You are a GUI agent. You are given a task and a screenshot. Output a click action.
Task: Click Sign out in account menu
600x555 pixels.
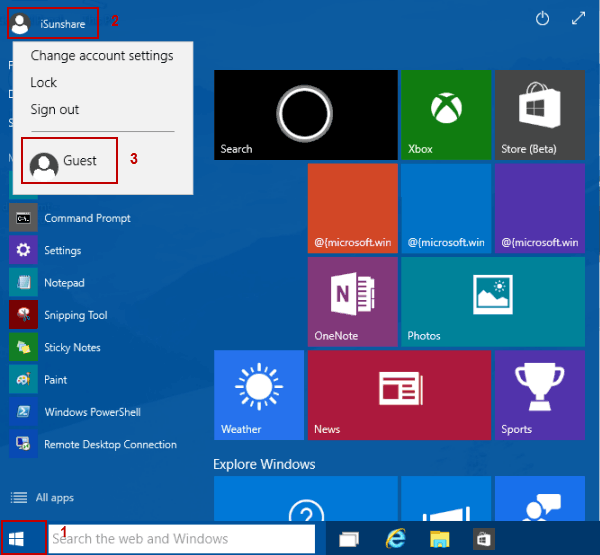point(55,110)
